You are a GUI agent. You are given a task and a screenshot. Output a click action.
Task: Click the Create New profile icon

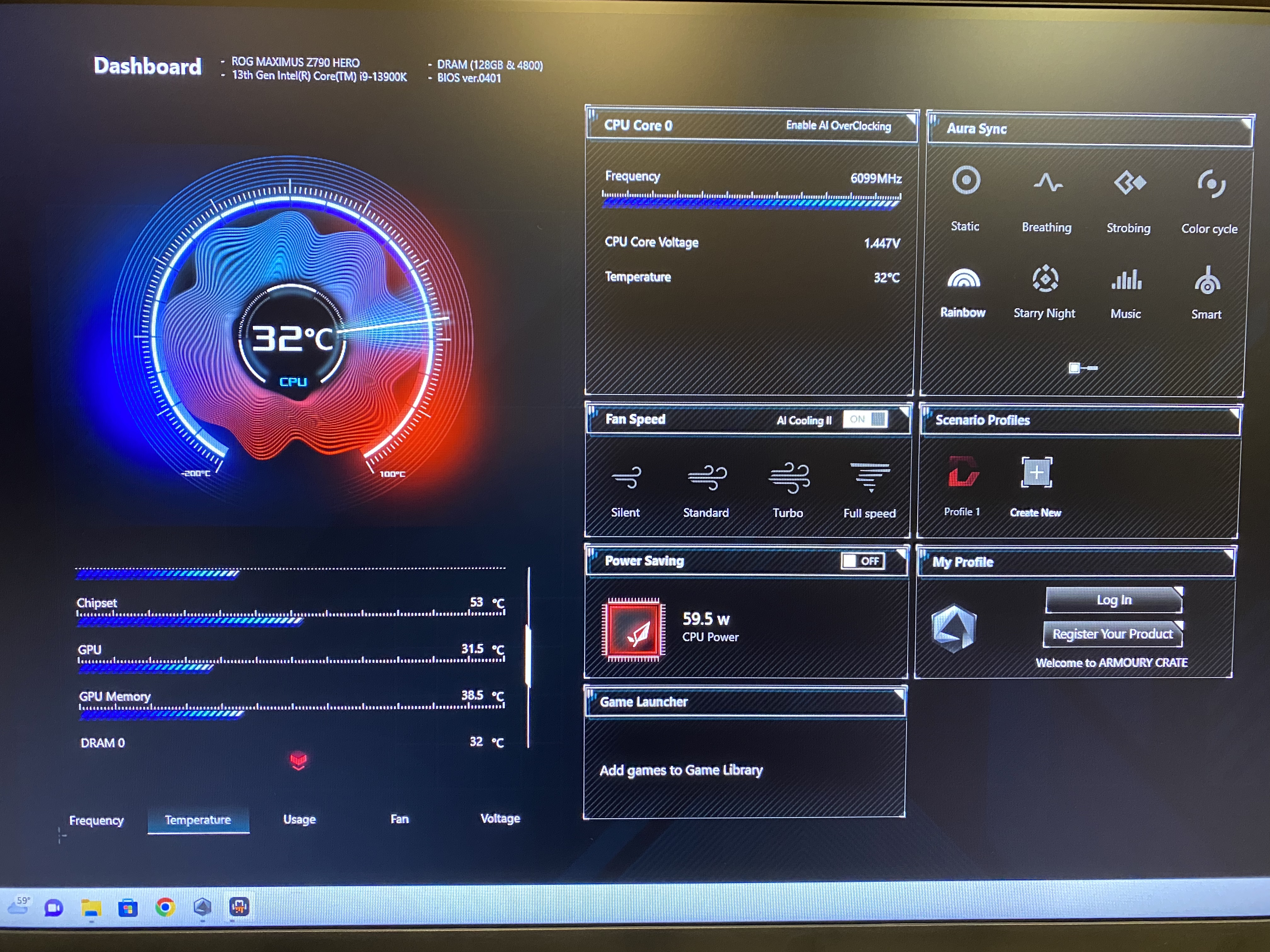1036,472
